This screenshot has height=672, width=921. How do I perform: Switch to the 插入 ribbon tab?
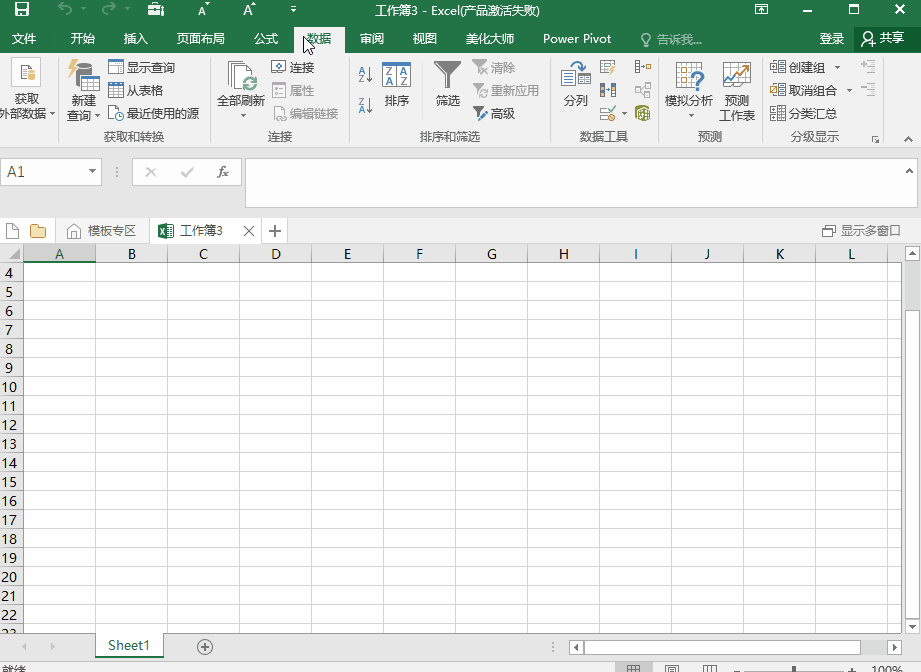pos(135,39)
